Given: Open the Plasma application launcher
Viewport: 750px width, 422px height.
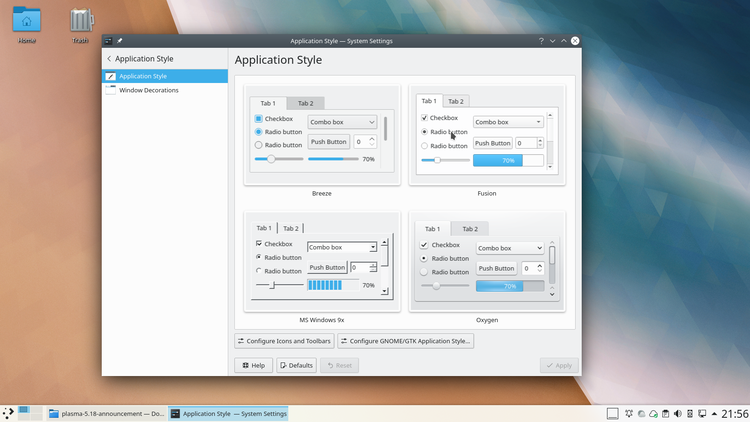Looking at the screenshot, I should [x=8, y=413].
